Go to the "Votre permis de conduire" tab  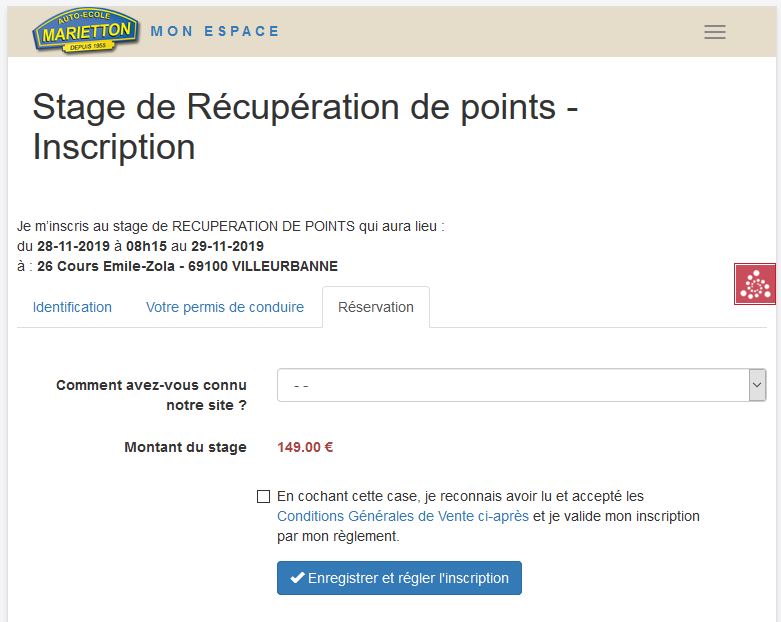225,307
